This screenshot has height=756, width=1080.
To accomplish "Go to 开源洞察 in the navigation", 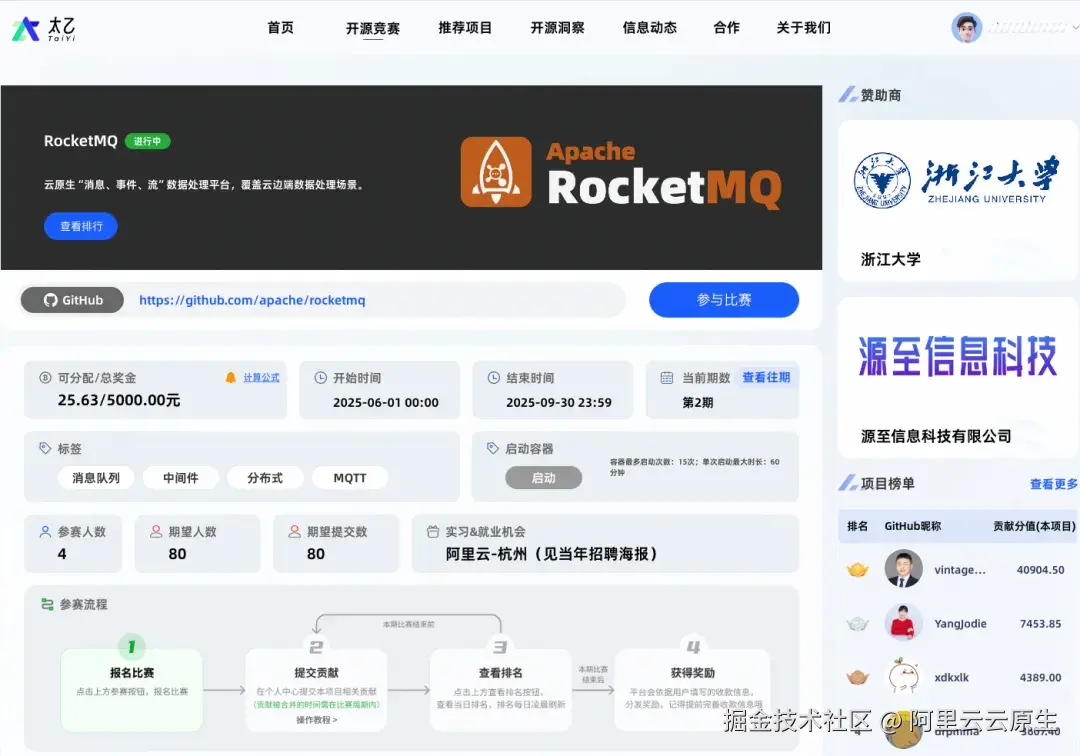I will (x=557, y=28).
